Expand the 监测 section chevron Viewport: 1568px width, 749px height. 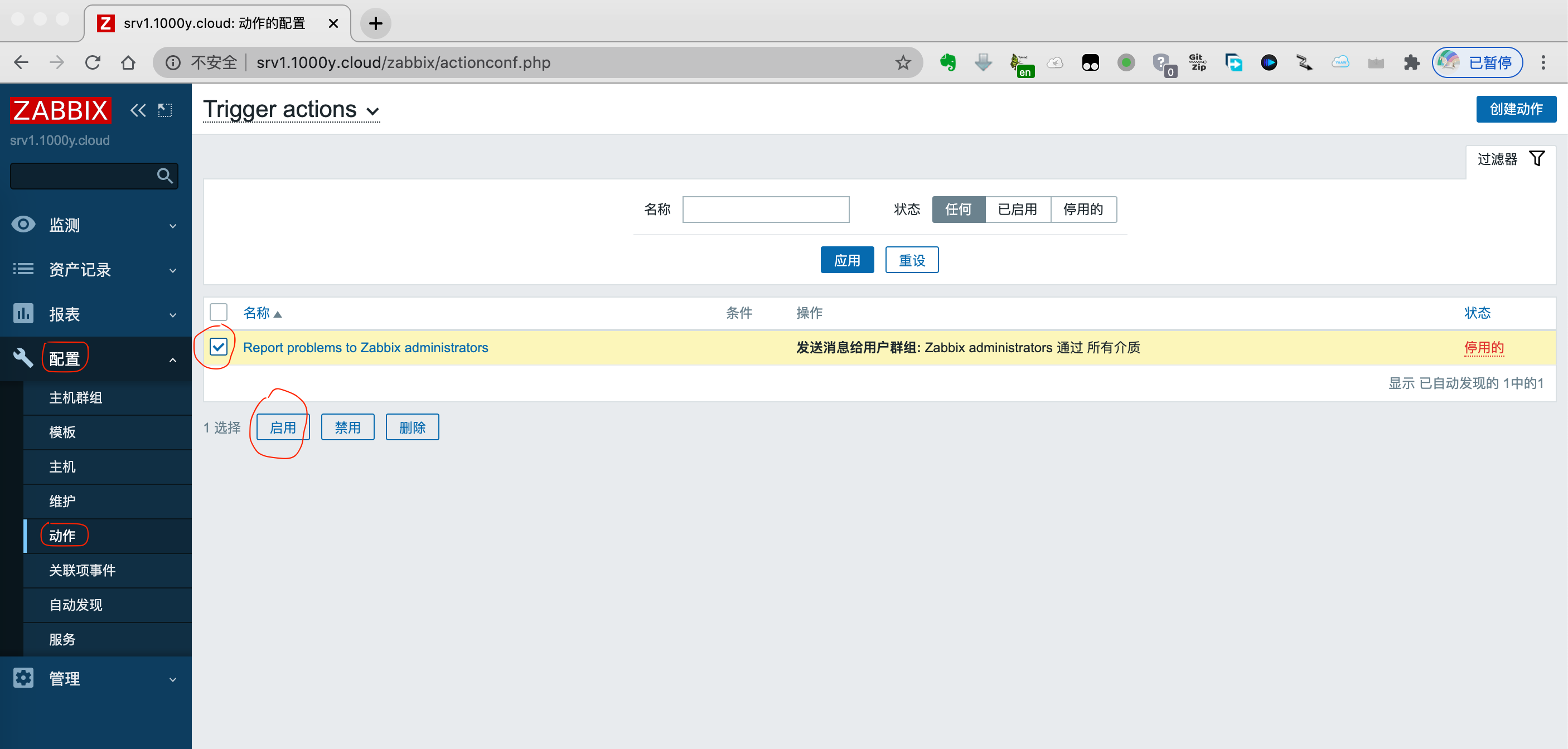point(172,225)
